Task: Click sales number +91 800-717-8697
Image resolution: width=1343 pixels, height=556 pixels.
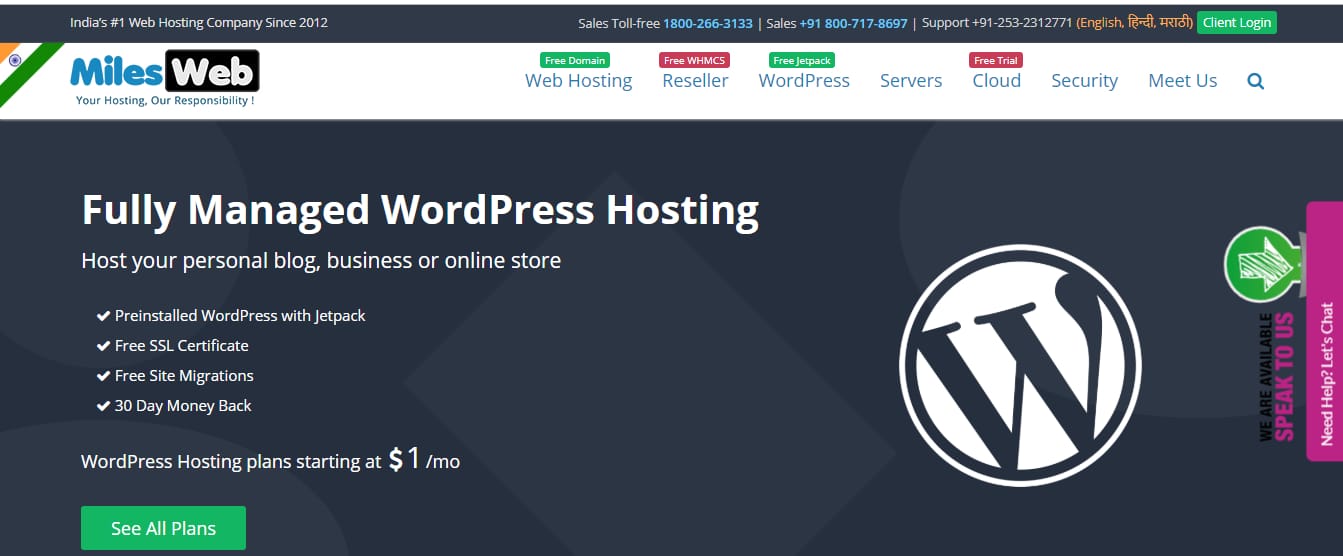Action: (853, 23)
